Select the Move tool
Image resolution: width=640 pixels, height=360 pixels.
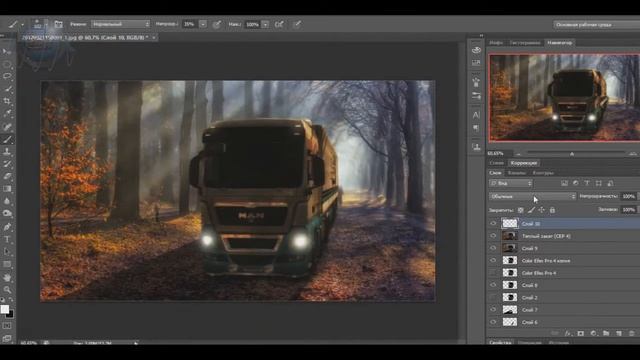[7, 51]
